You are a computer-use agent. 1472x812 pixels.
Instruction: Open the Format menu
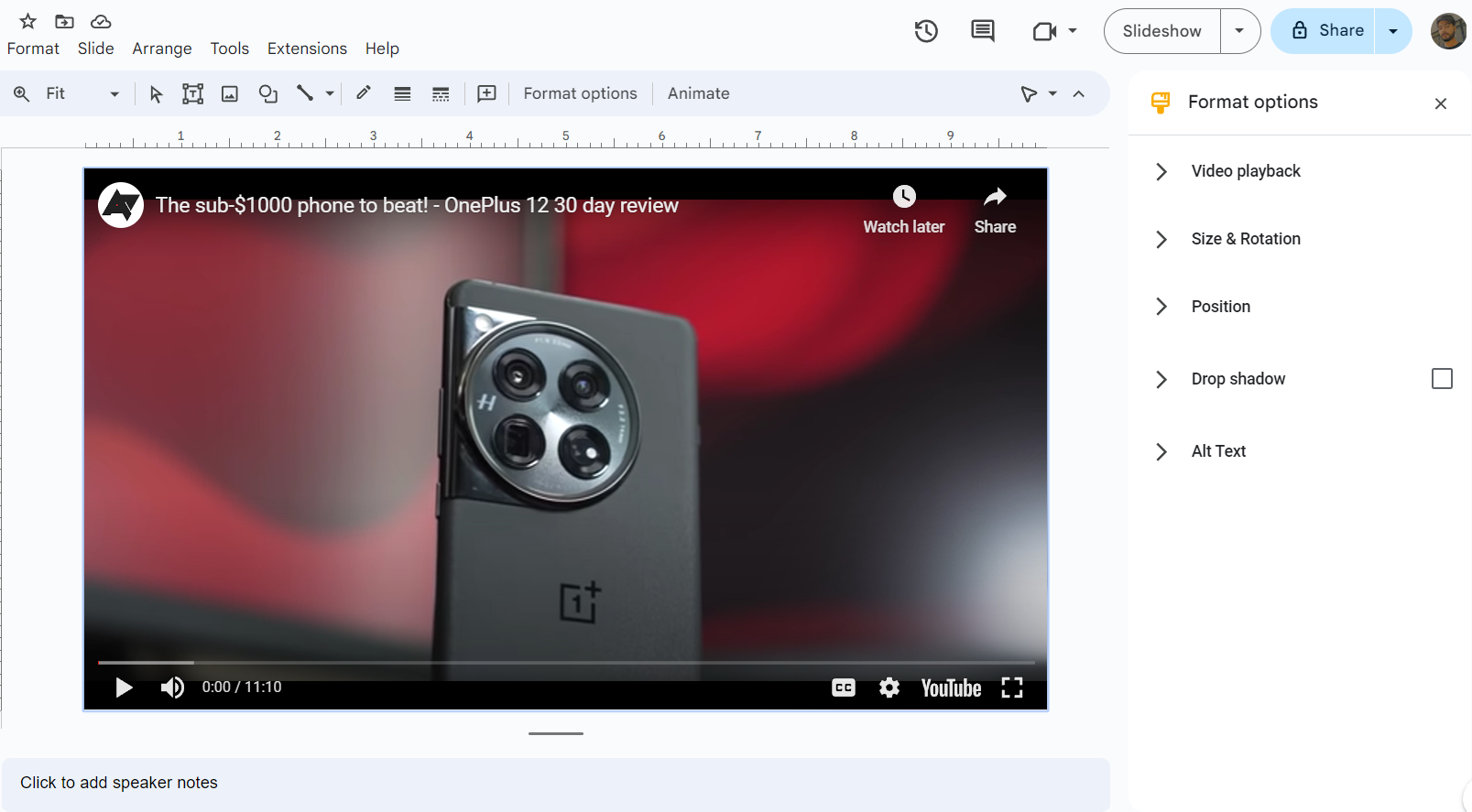point(33,49)
